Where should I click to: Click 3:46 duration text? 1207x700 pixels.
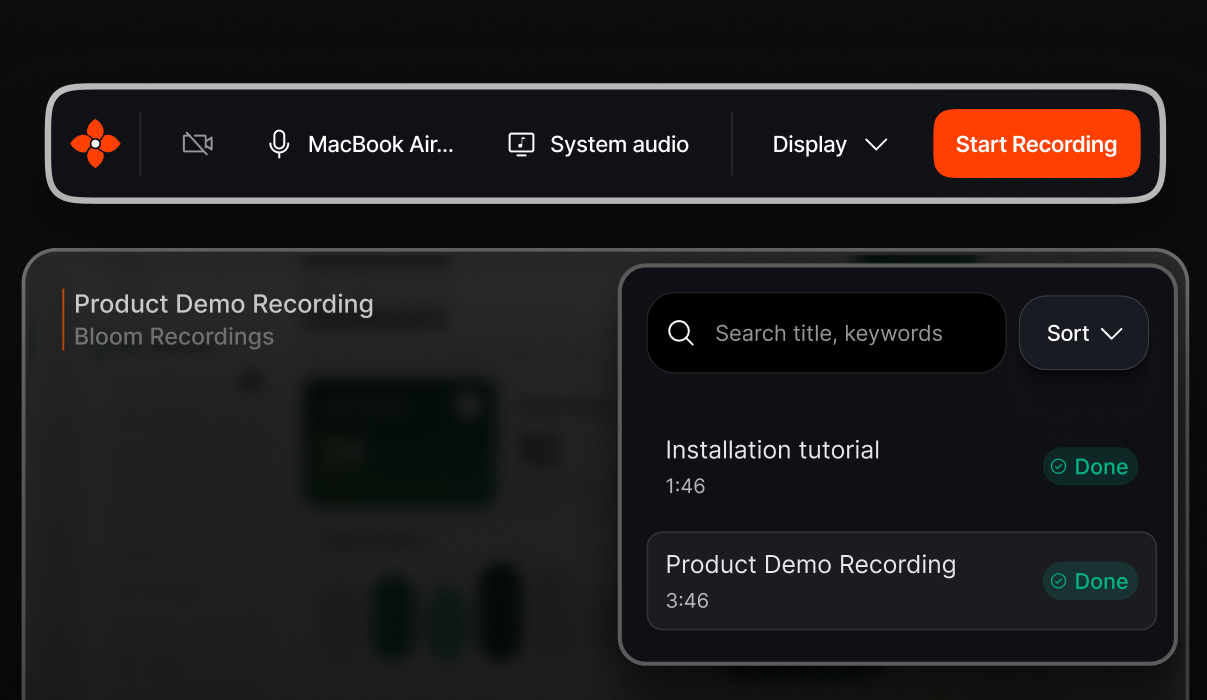687,601
